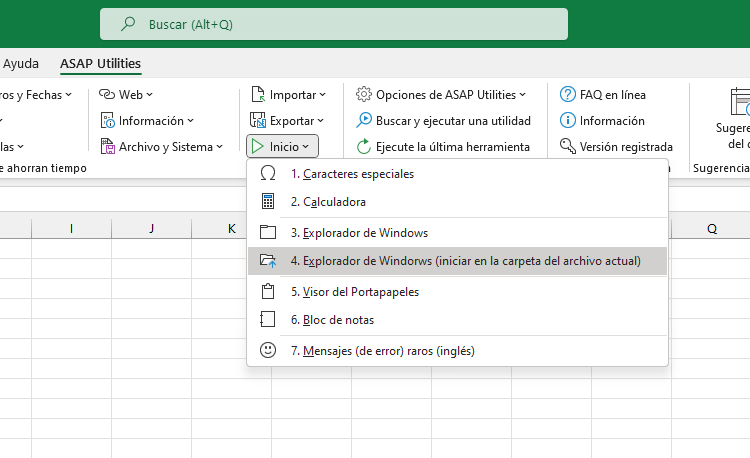This screenshot has width=750, height=458.
Task: Expand the 'ros y Fechas' dropdown
Action: (36, 95)
